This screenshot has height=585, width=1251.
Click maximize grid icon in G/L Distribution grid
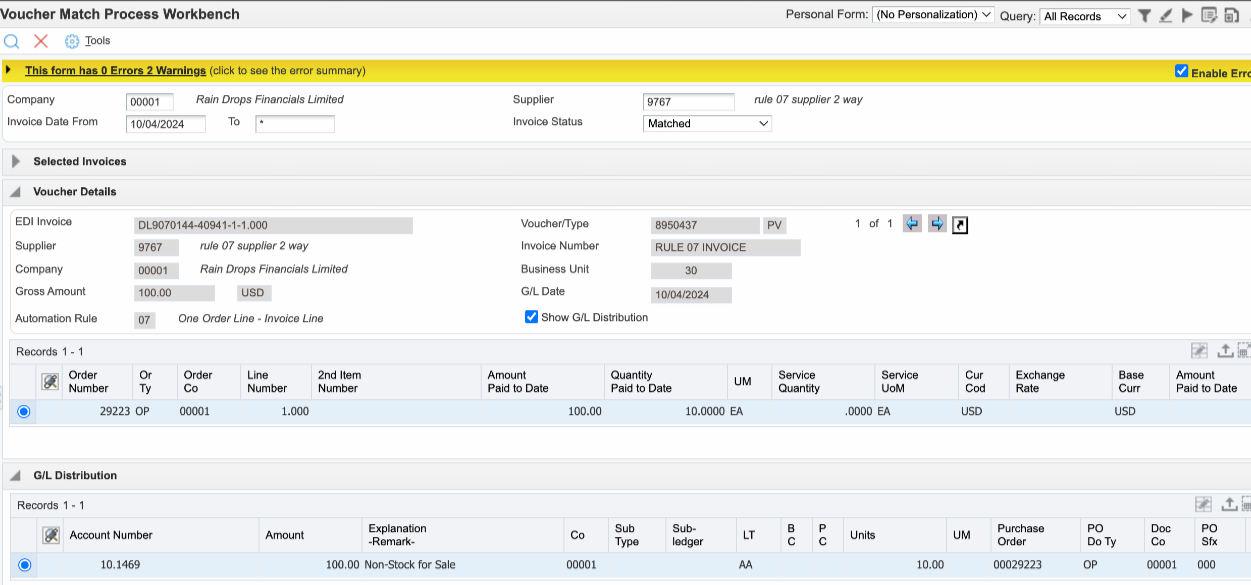1246,505
